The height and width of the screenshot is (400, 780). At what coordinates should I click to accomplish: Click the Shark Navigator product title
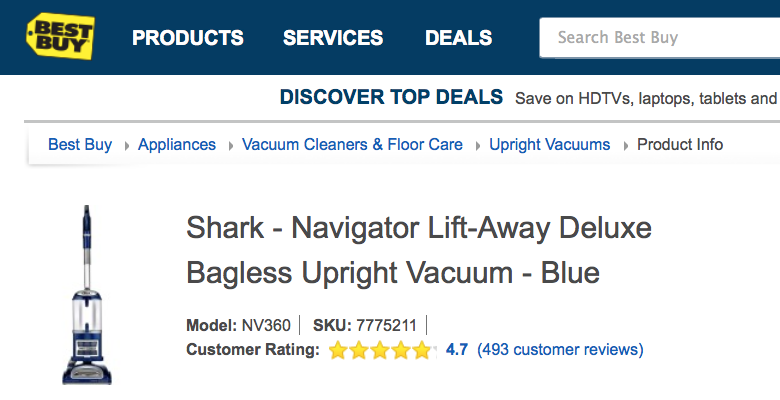coord(418,250)
